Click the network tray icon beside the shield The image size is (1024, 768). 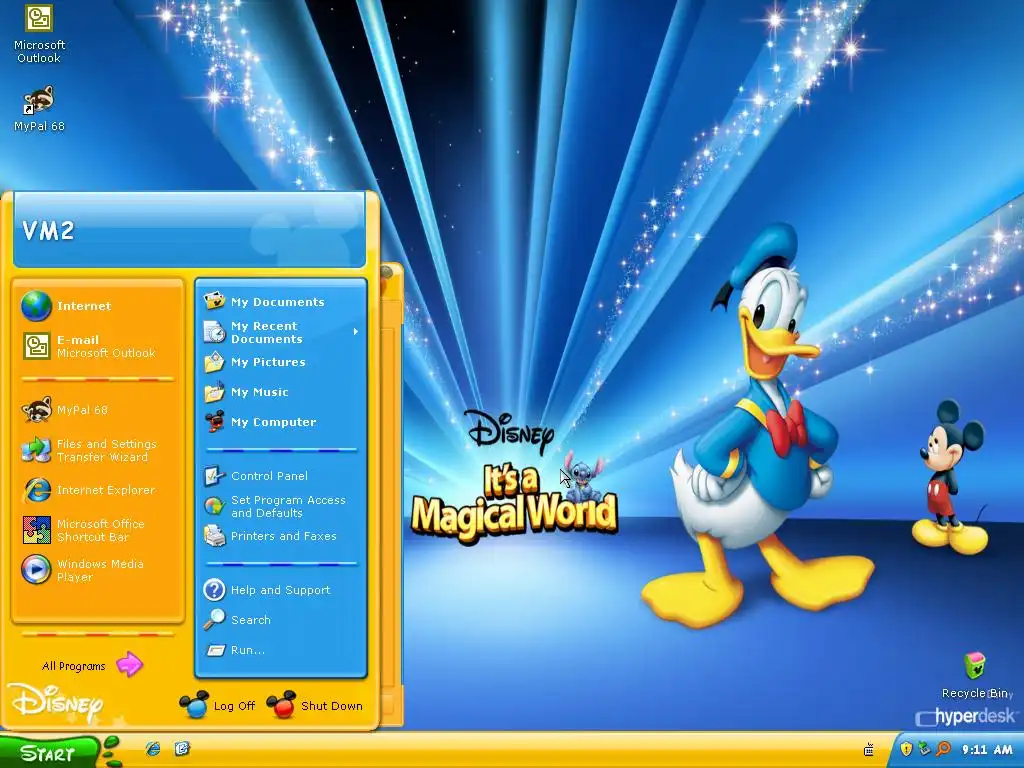[x=924, y=748]
